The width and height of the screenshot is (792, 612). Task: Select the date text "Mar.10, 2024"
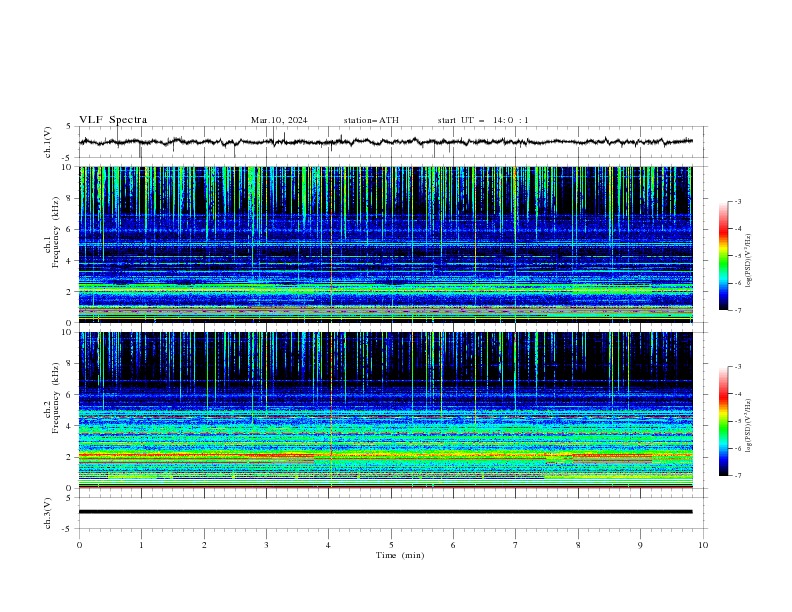pos(279,120)
